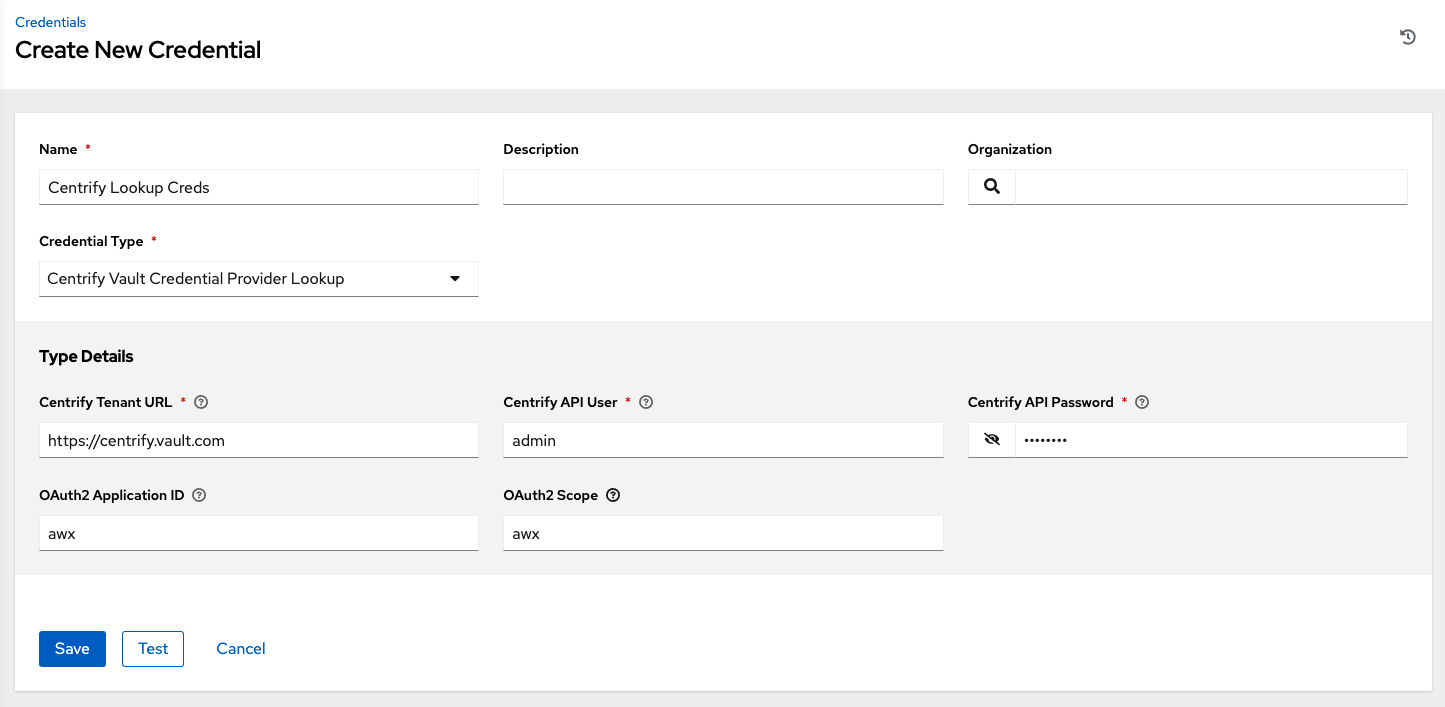1445x707 pixels.
Task: Open the activity stream history icon
Action: click(x=1408, y=36)
